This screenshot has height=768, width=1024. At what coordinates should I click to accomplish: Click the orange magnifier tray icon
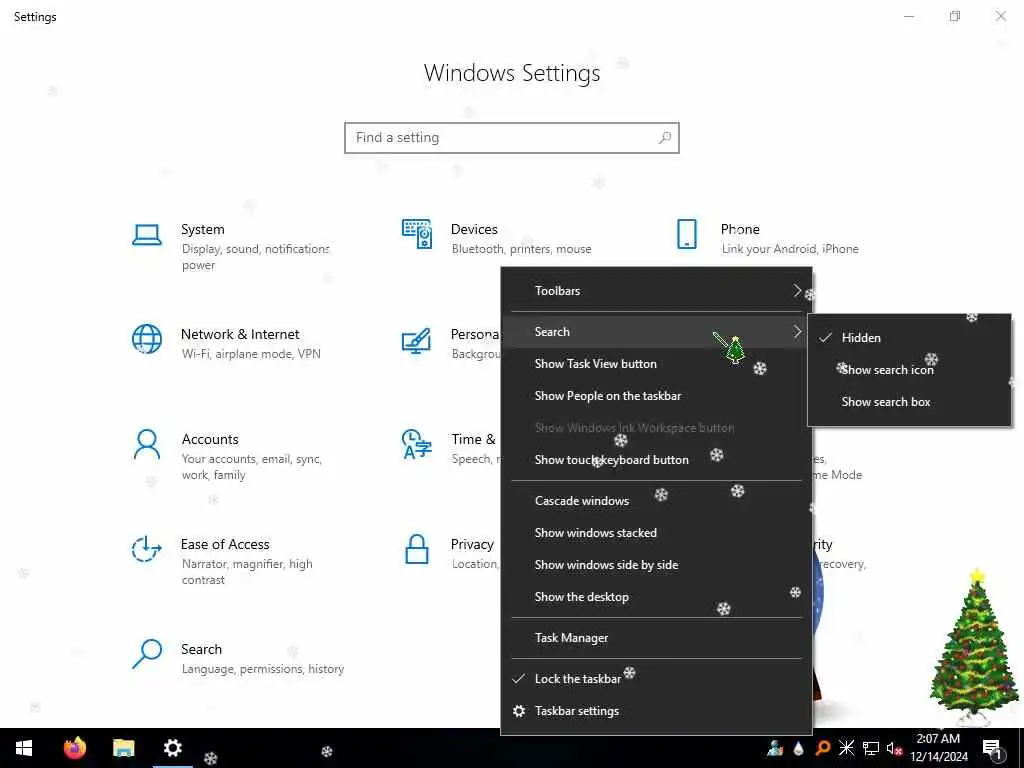point(823,748)
